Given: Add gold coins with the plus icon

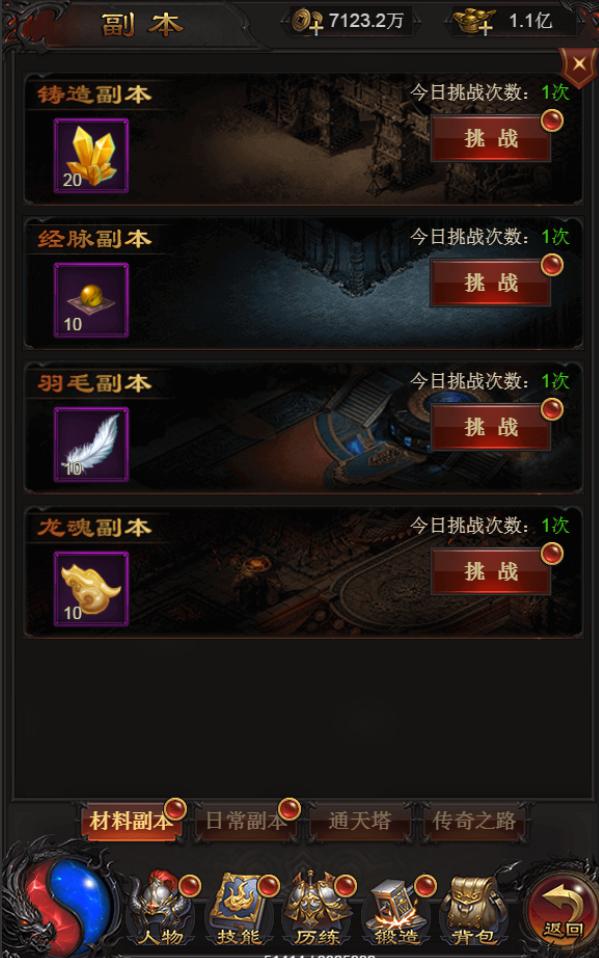Looking at the screenshot, I should pos(306,21).
